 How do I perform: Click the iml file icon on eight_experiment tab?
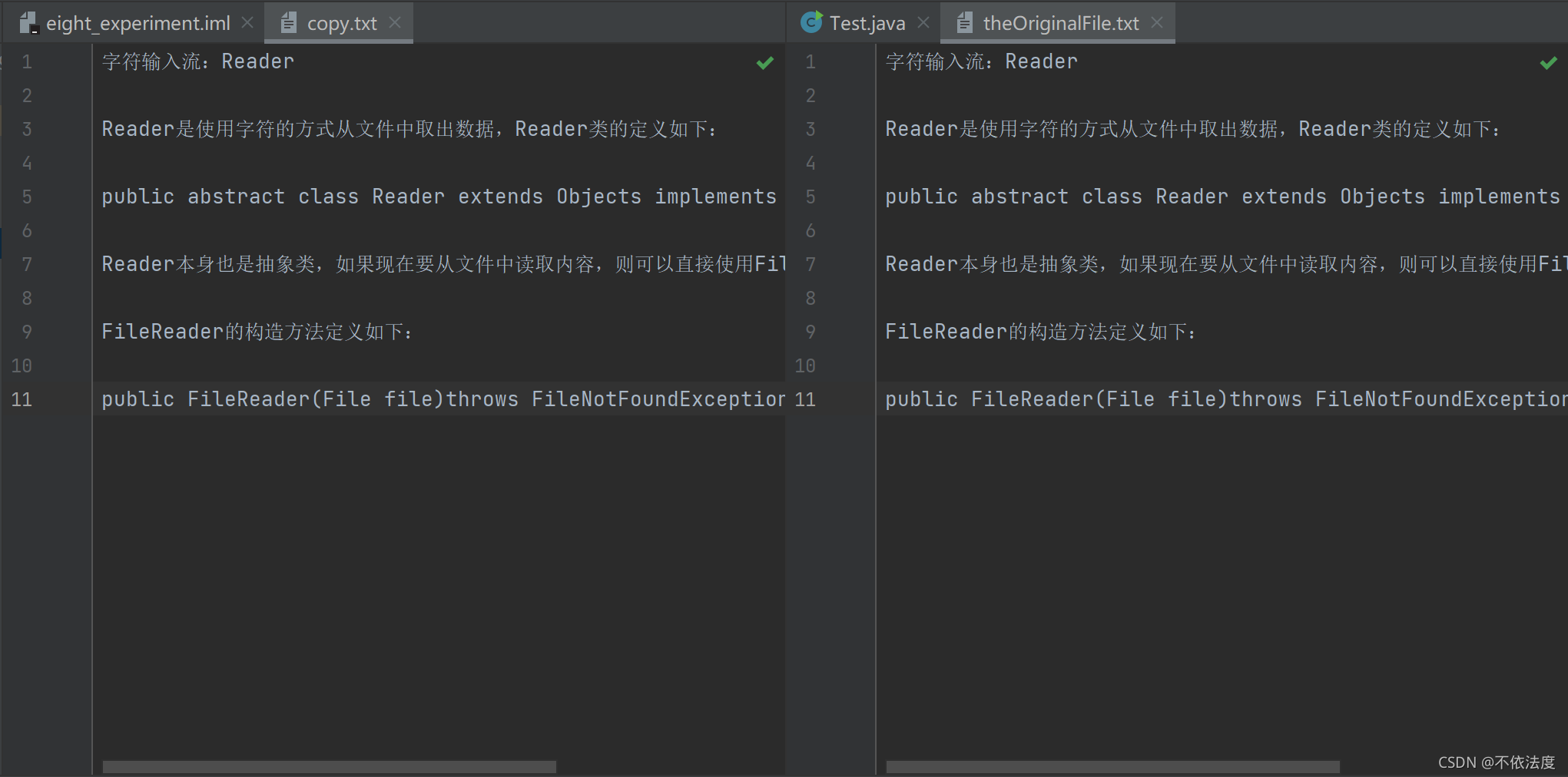(28, 23)
